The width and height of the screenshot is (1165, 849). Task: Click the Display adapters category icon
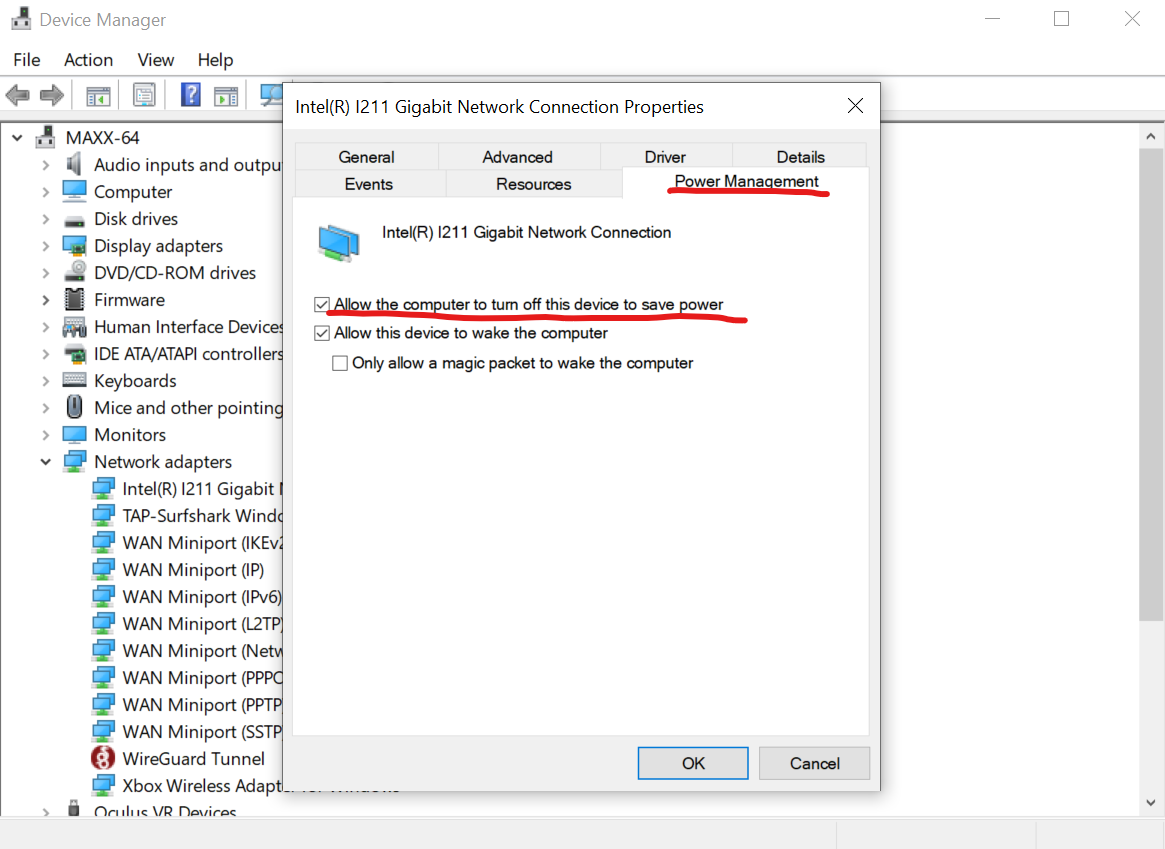click(x=74, y=246)
